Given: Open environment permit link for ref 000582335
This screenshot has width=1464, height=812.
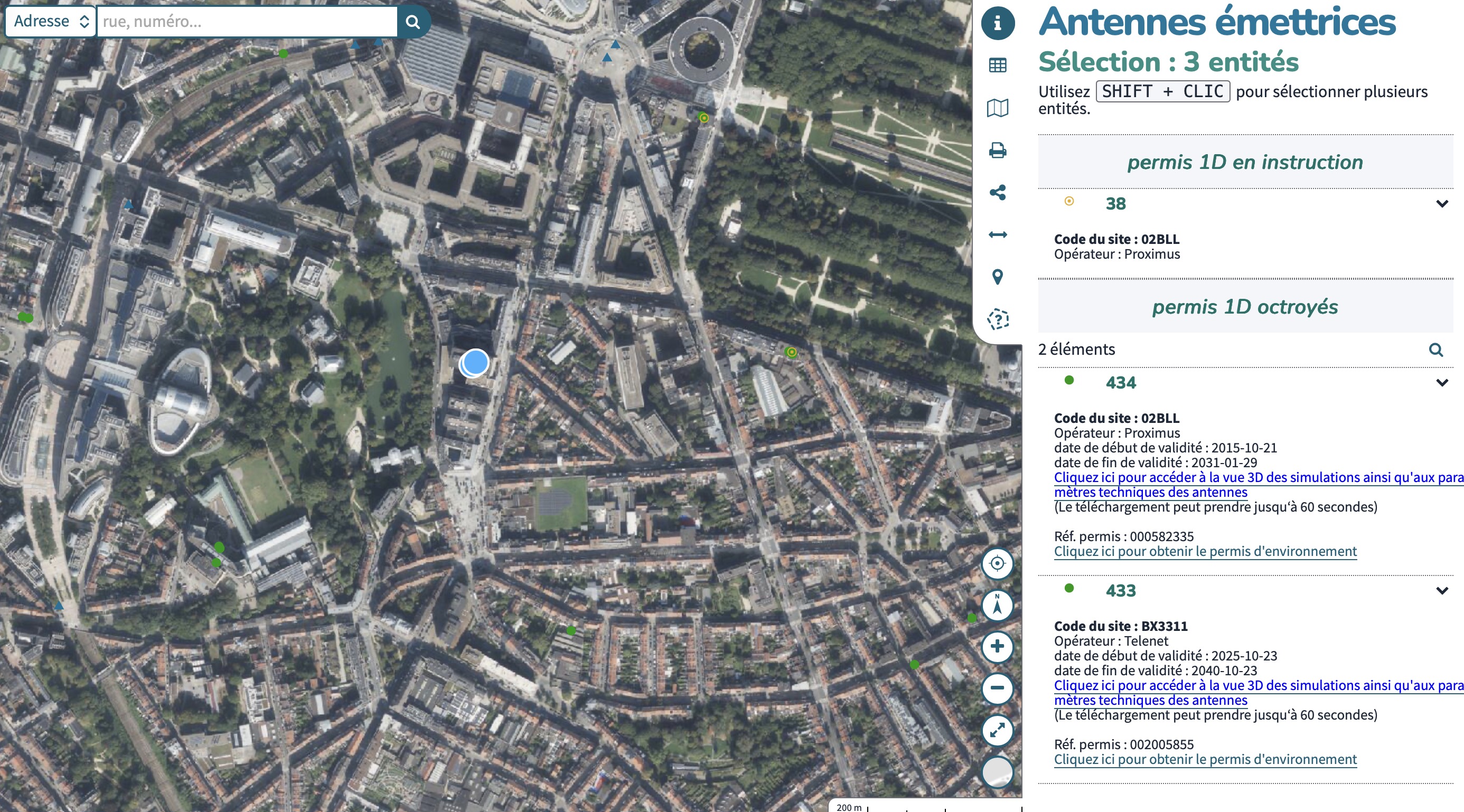Looking at the screenshot, I should tap(1205, 551).
